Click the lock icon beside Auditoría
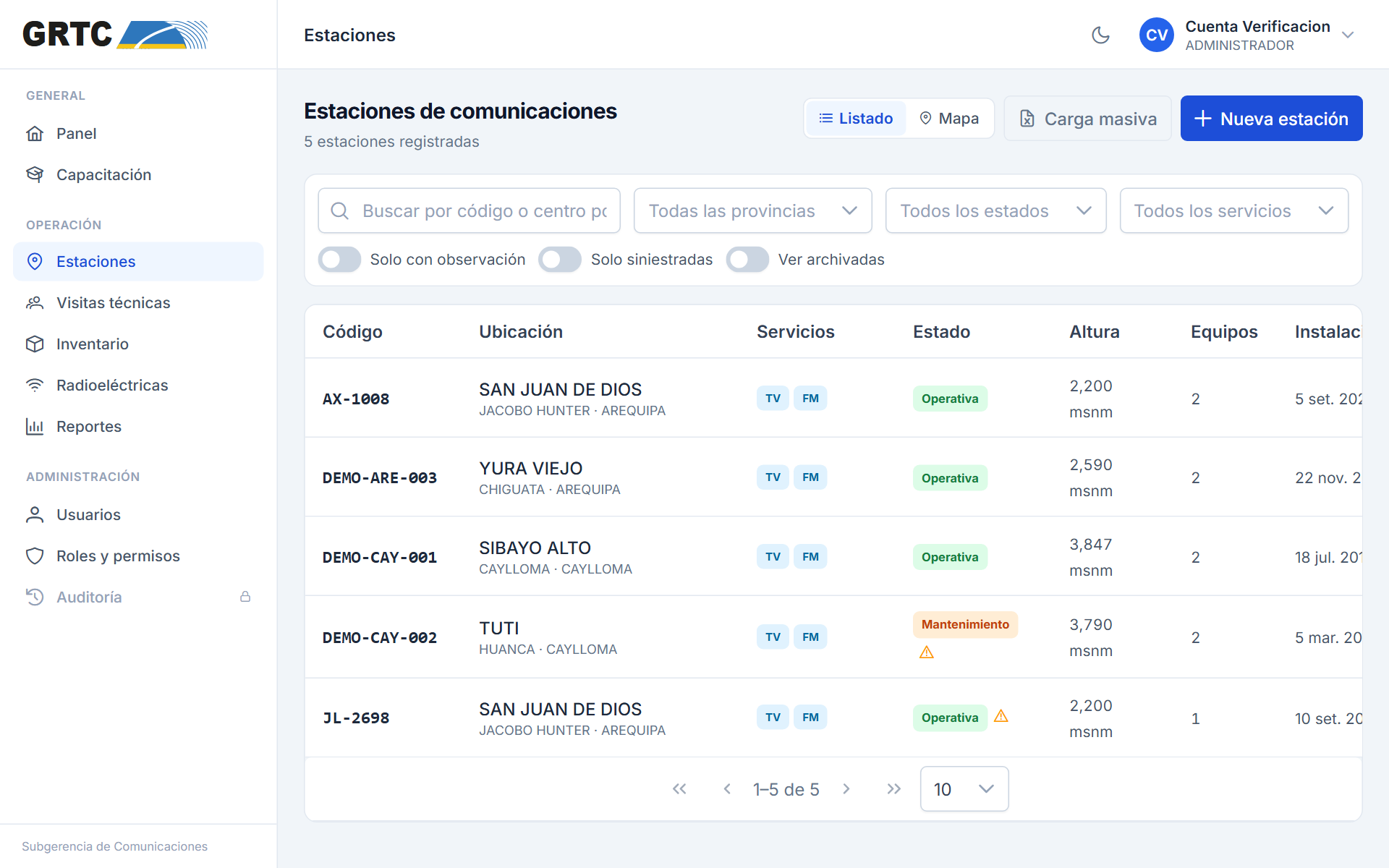 click(x=245, y=597)
